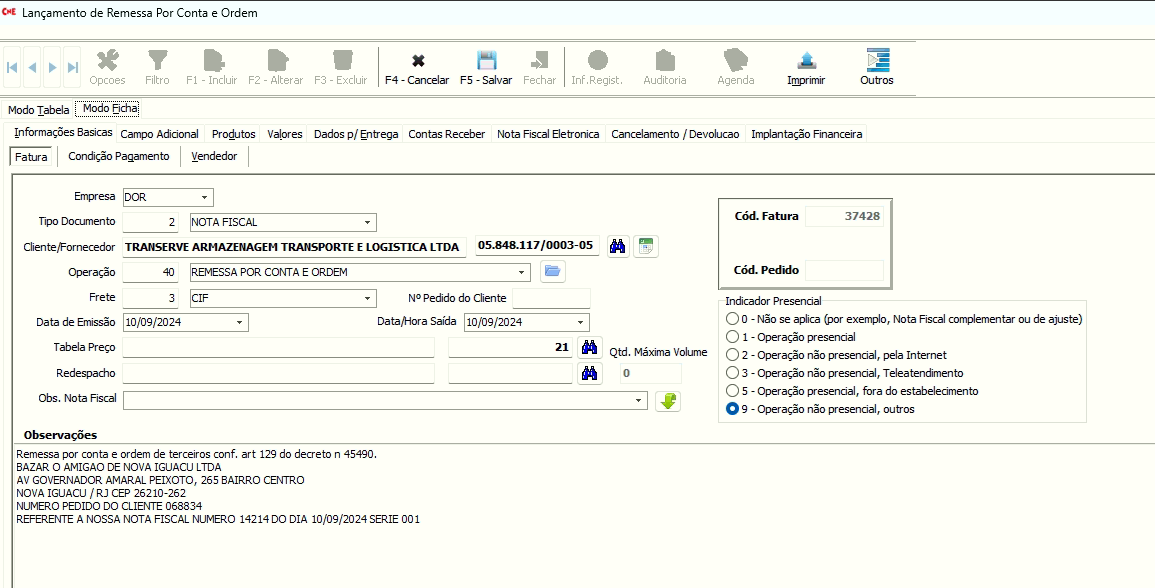Open the Condição Pagamento sub-tab

click(118, 157)
